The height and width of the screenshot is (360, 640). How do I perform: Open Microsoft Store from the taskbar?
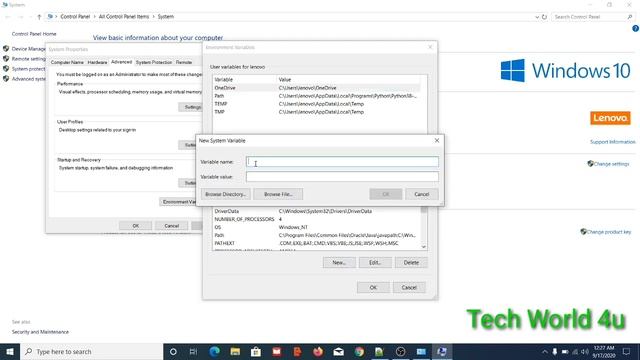point(256,351)
